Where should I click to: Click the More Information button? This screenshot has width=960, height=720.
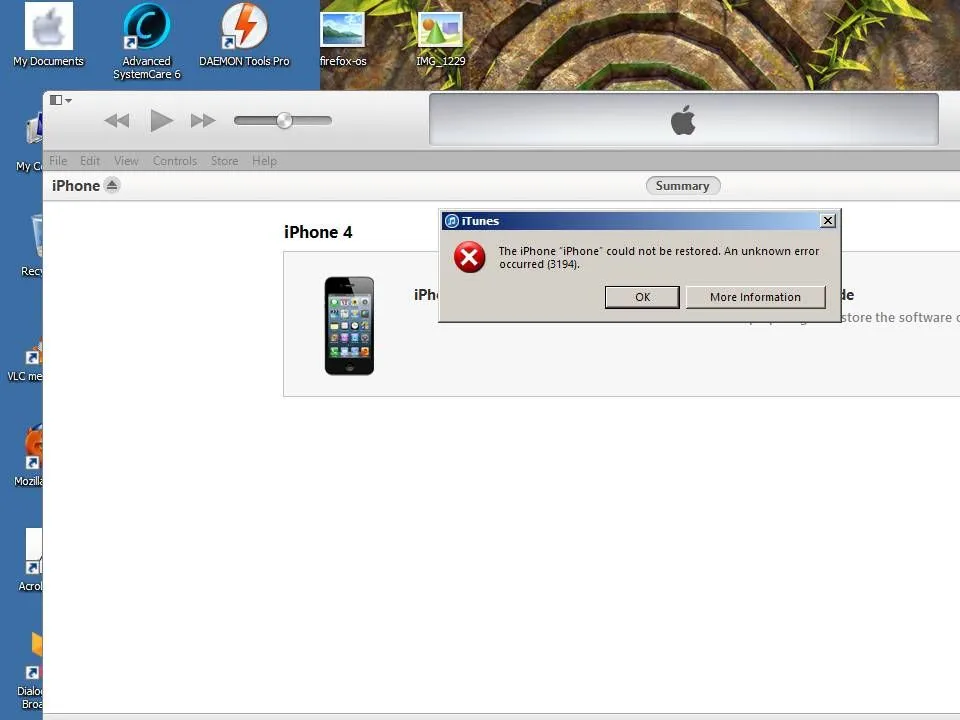(755, 297)
